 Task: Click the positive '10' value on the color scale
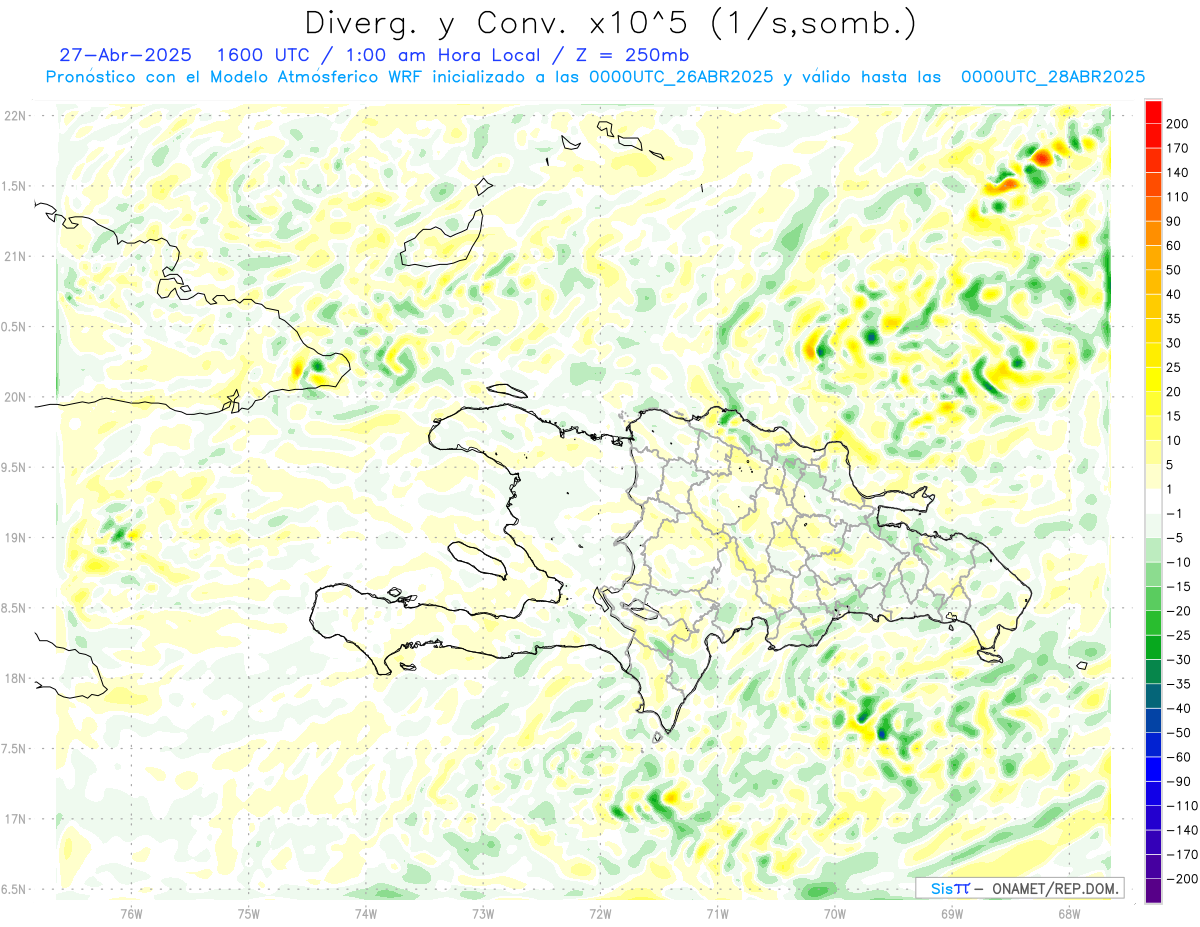click(1175, 440)
